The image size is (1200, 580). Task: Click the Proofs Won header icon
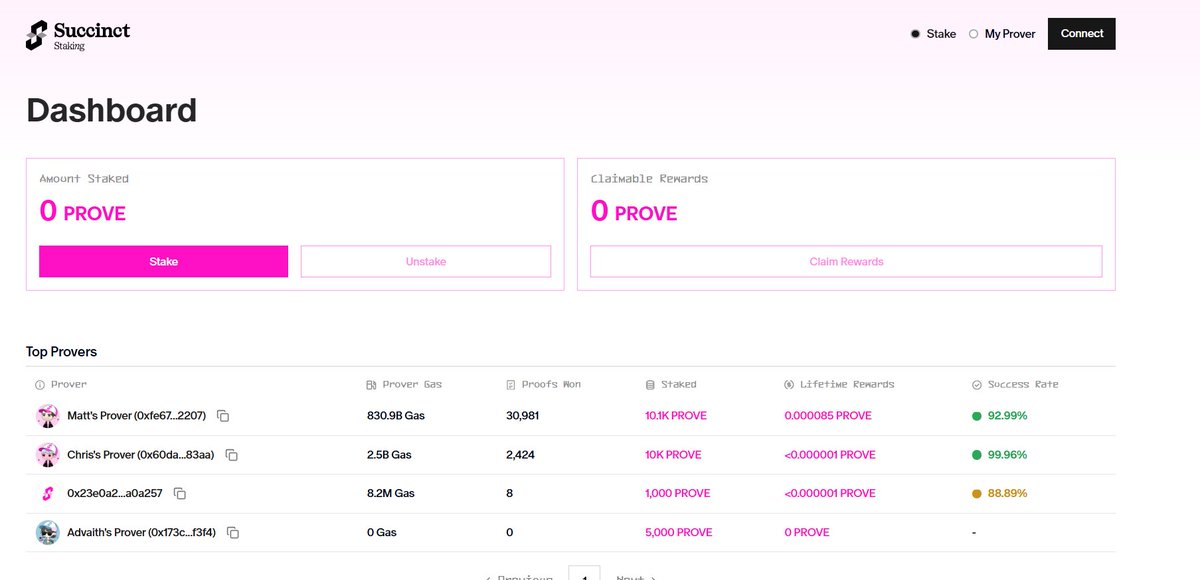tap(511, 385)
